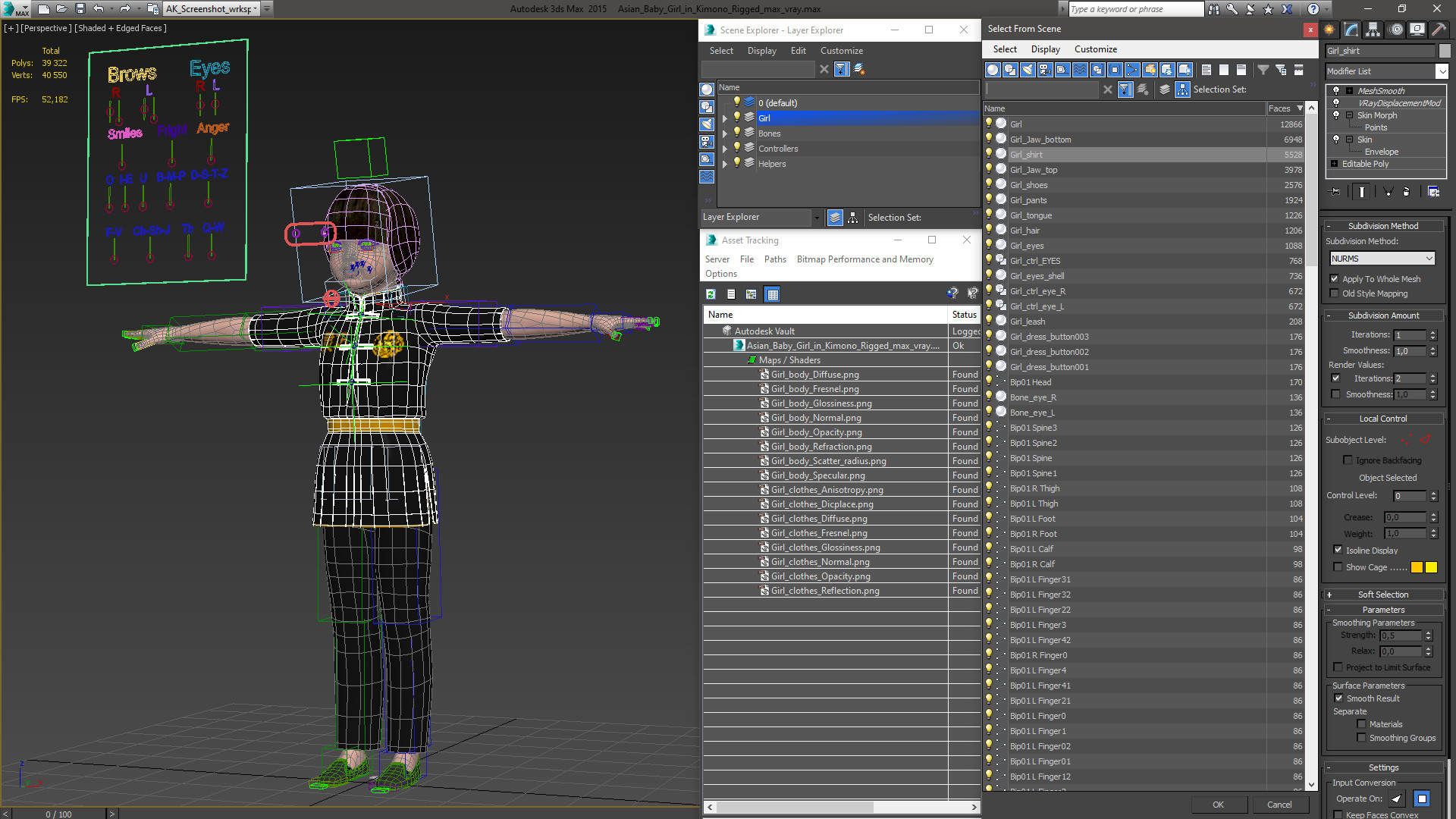Collapse Skin Morph sub-objects in stack
The width and height of the screenshot is (1456, 819).
pyautogui.click(x=1350, y=115)
